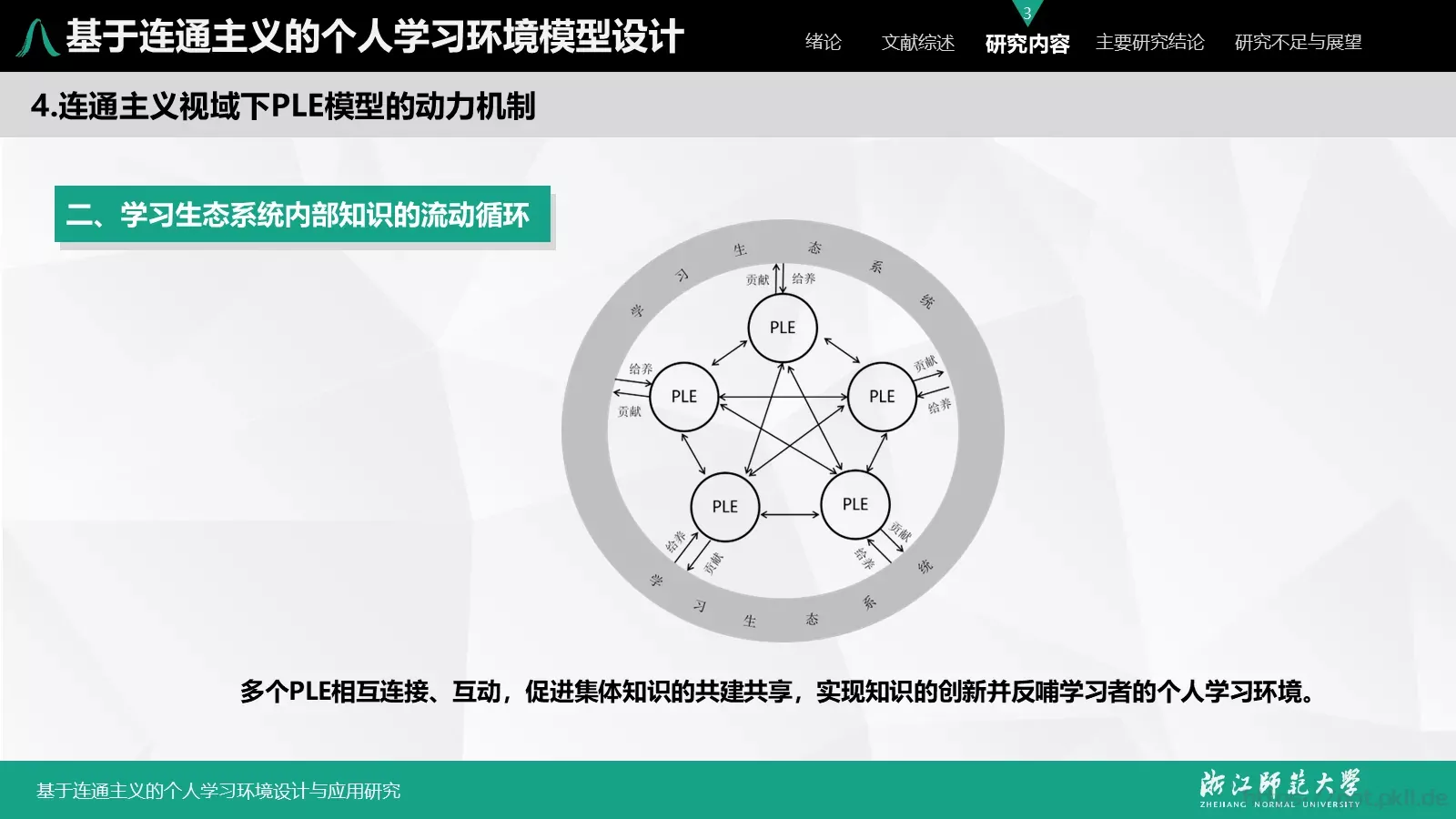Select the right PLE circle
1456x819 pixels.
(x=882, y=397)
